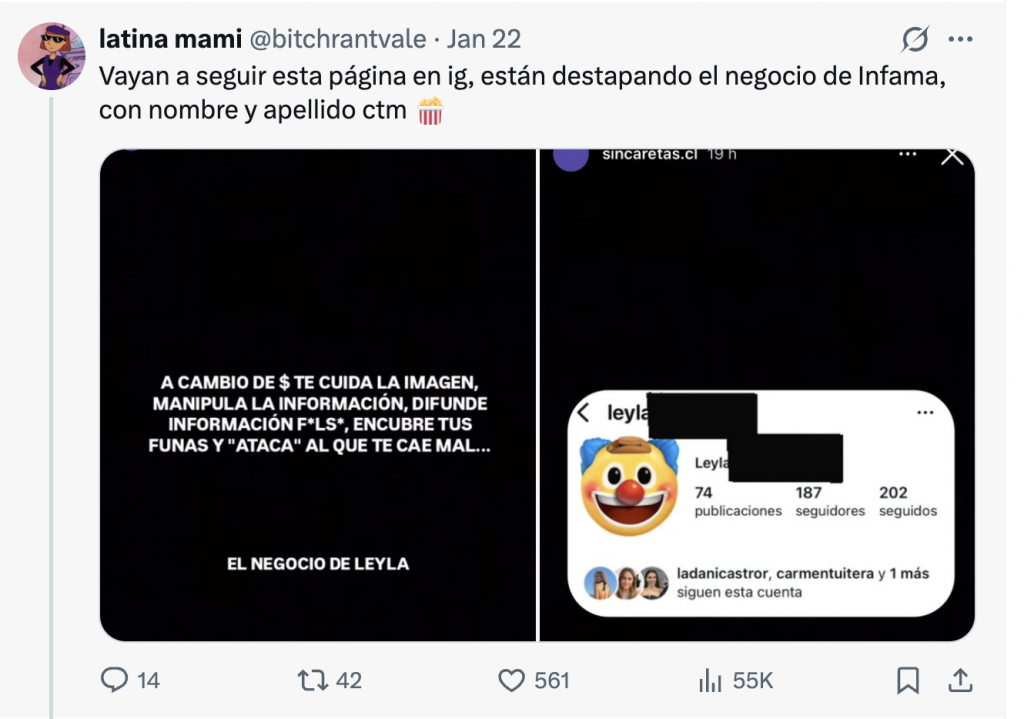Open the Leyla profile card's three-dot menu
The width and height of the screenshot is (1024, 719).
pyautogui.click(x=925, y=412)
